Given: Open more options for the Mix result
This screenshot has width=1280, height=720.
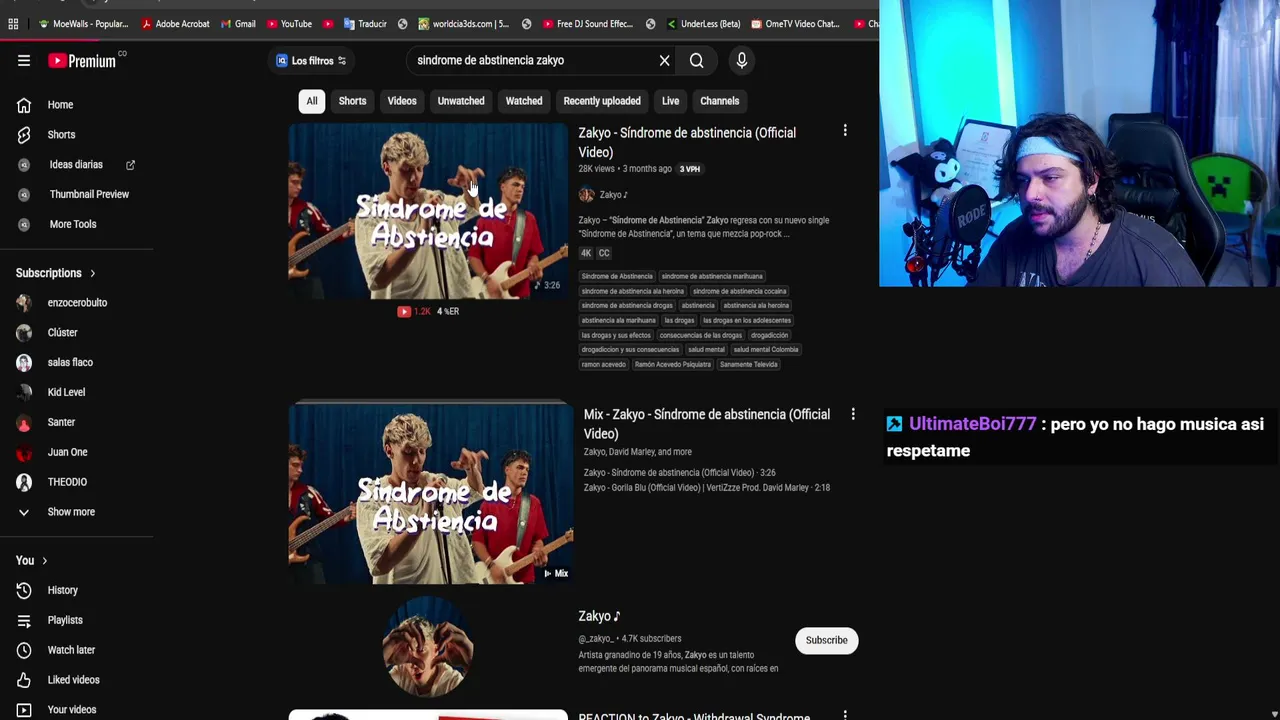Looking at the screenshot, I should 853,413.
